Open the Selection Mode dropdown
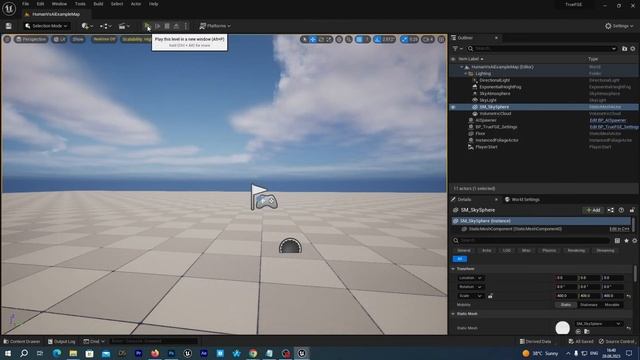The height and width of the screenshot is (360, 640). 46,26
